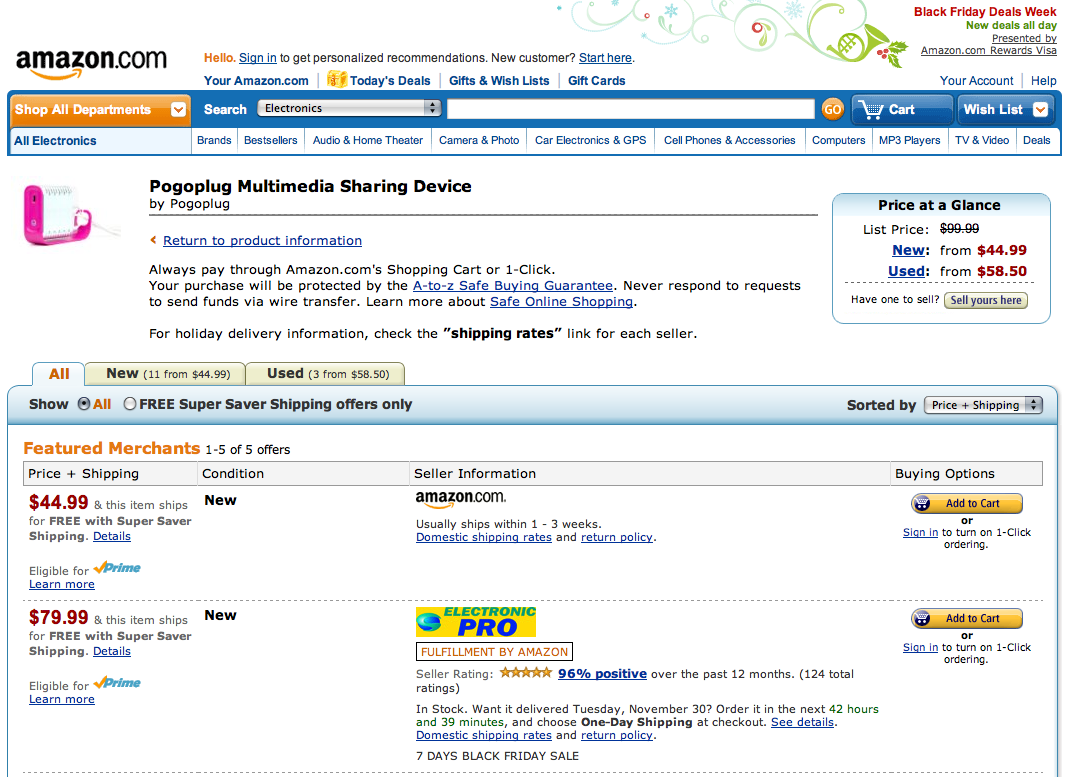
Task: Click the Prime logo in $44.99 offer
Action: (117, 568)
